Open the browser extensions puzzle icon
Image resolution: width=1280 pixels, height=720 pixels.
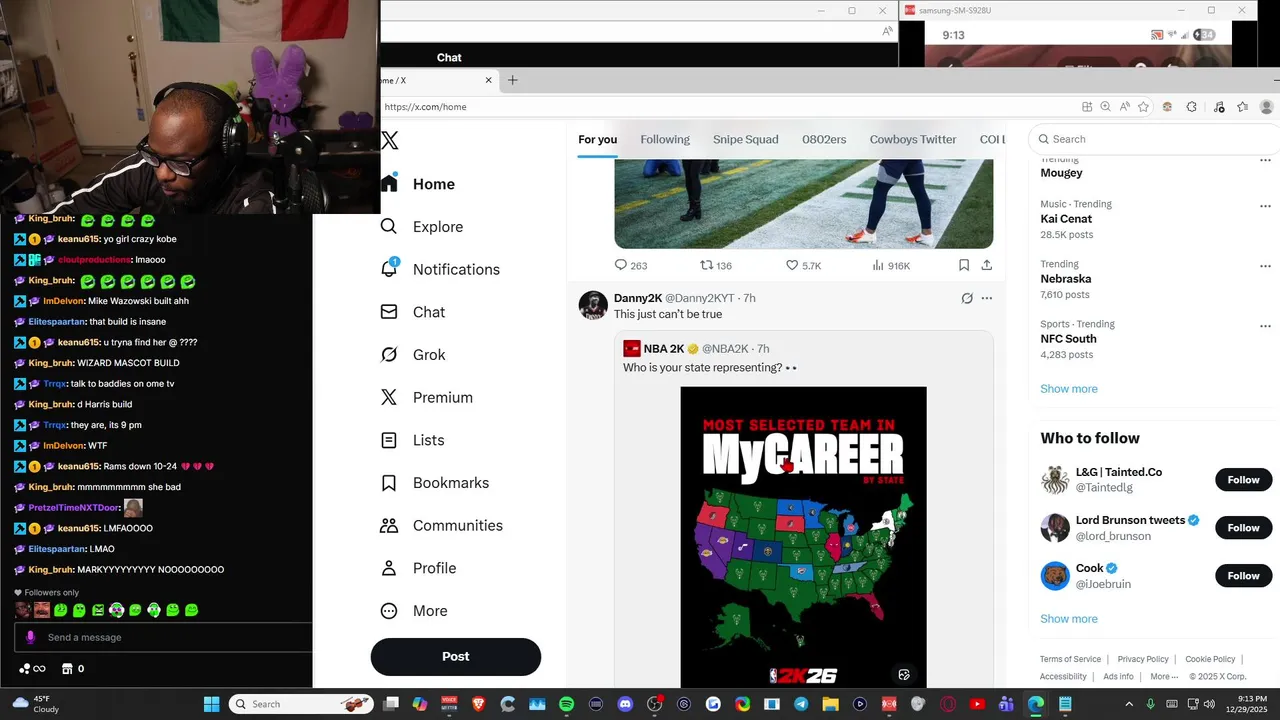coord(1192,107)
